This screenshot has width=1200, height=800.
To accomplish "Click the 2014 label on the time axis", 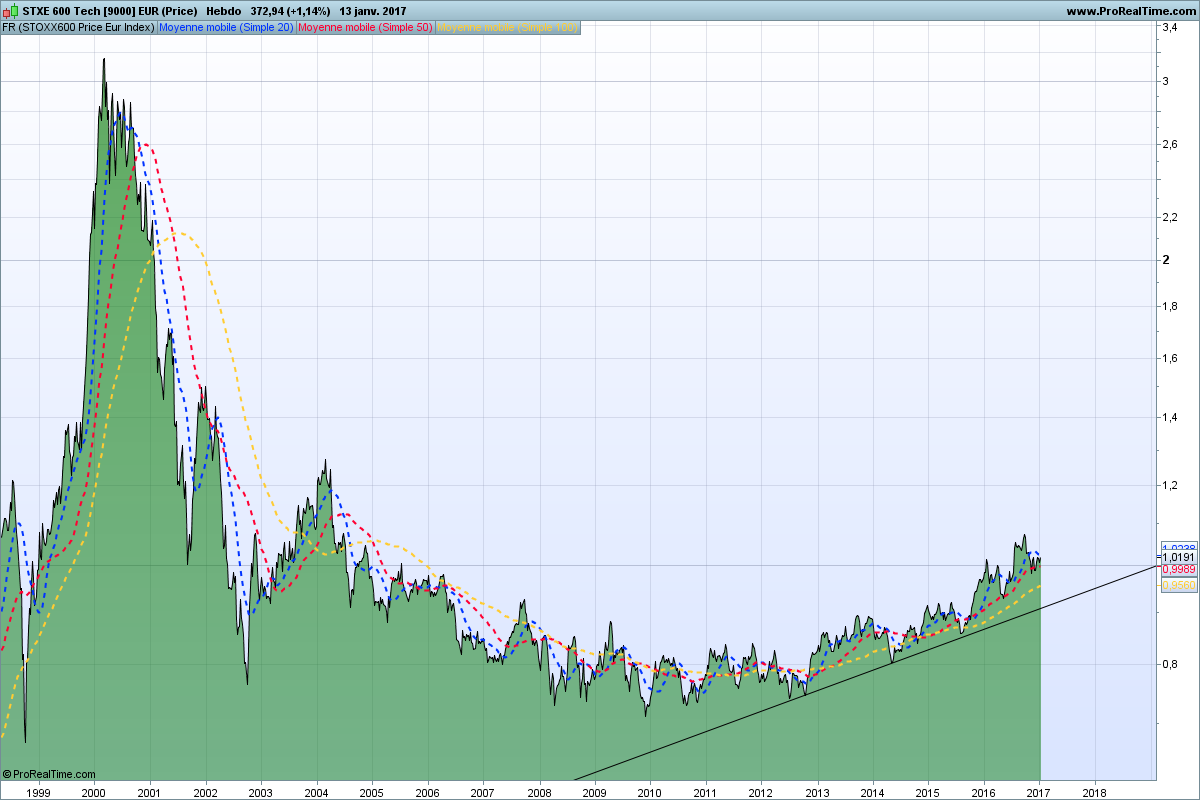I will click(x=873, y=791).
